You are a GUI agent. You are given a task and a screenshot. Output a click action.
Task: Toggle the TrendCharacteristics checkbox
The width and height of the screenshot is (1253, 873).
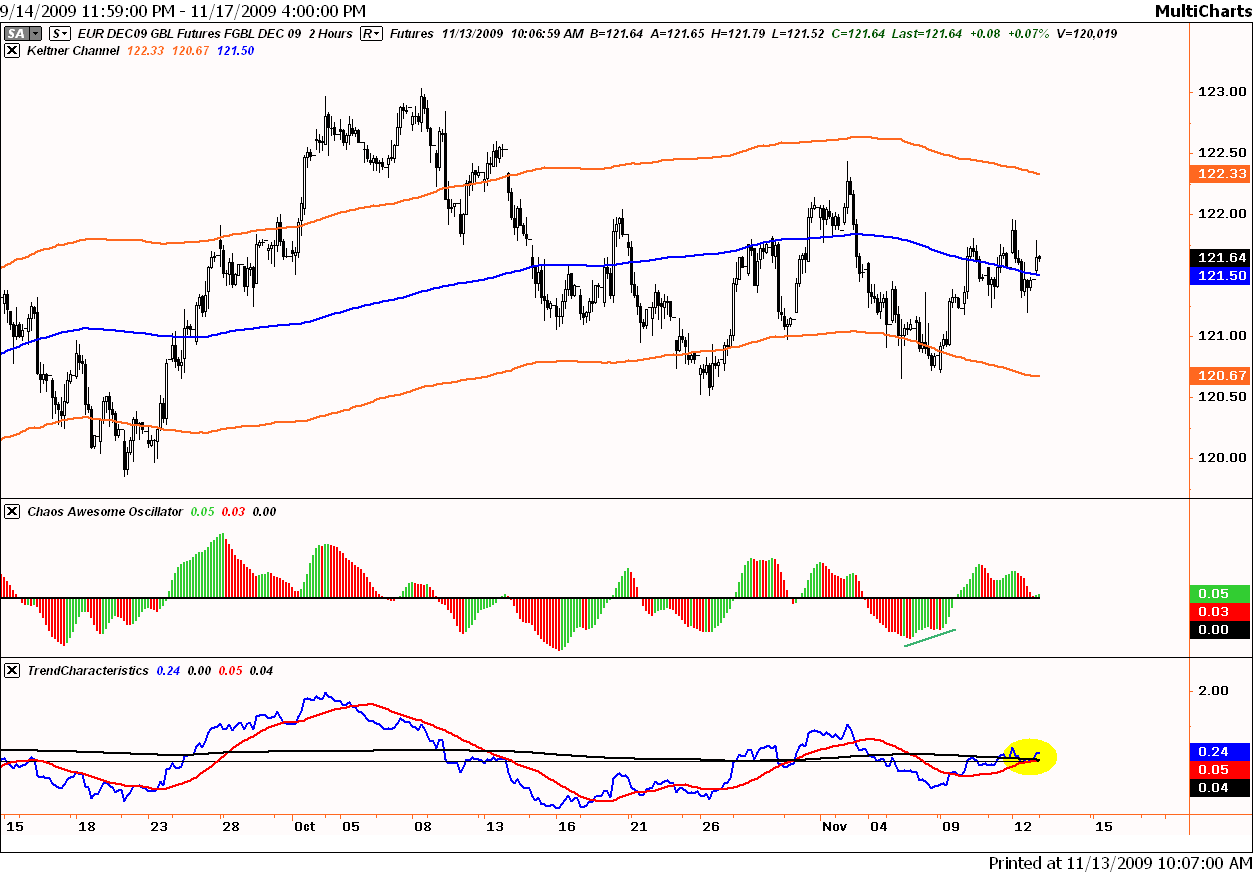(x=12, y=670)
